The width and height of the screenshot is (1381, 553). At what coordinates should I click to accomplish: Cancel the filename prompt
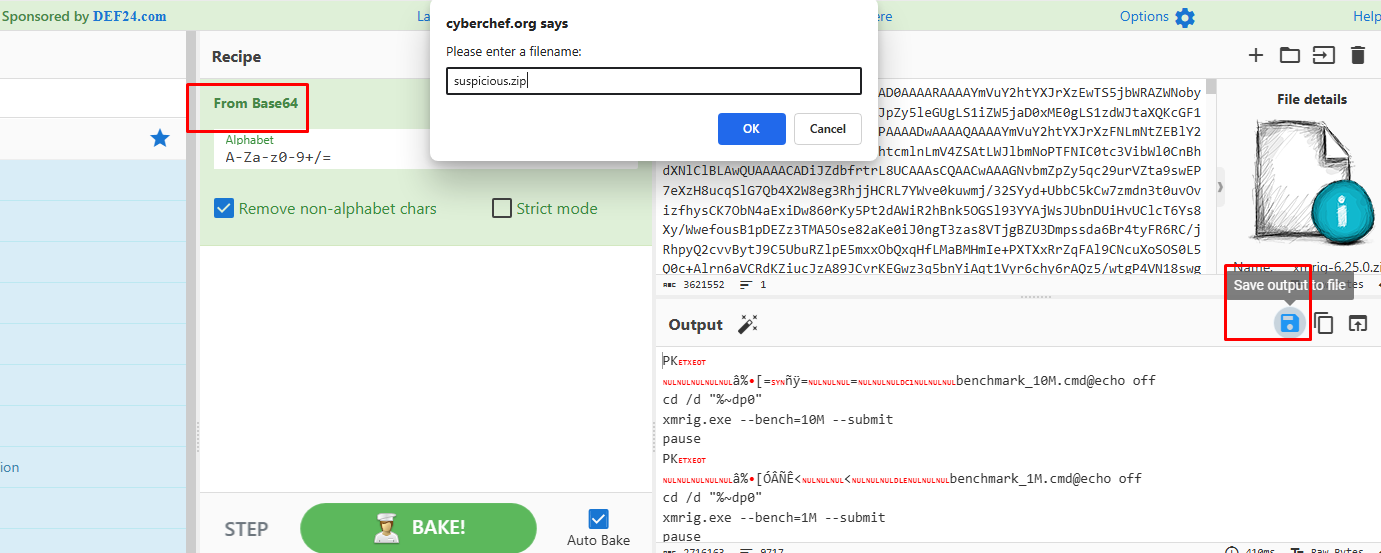[827, 128]
